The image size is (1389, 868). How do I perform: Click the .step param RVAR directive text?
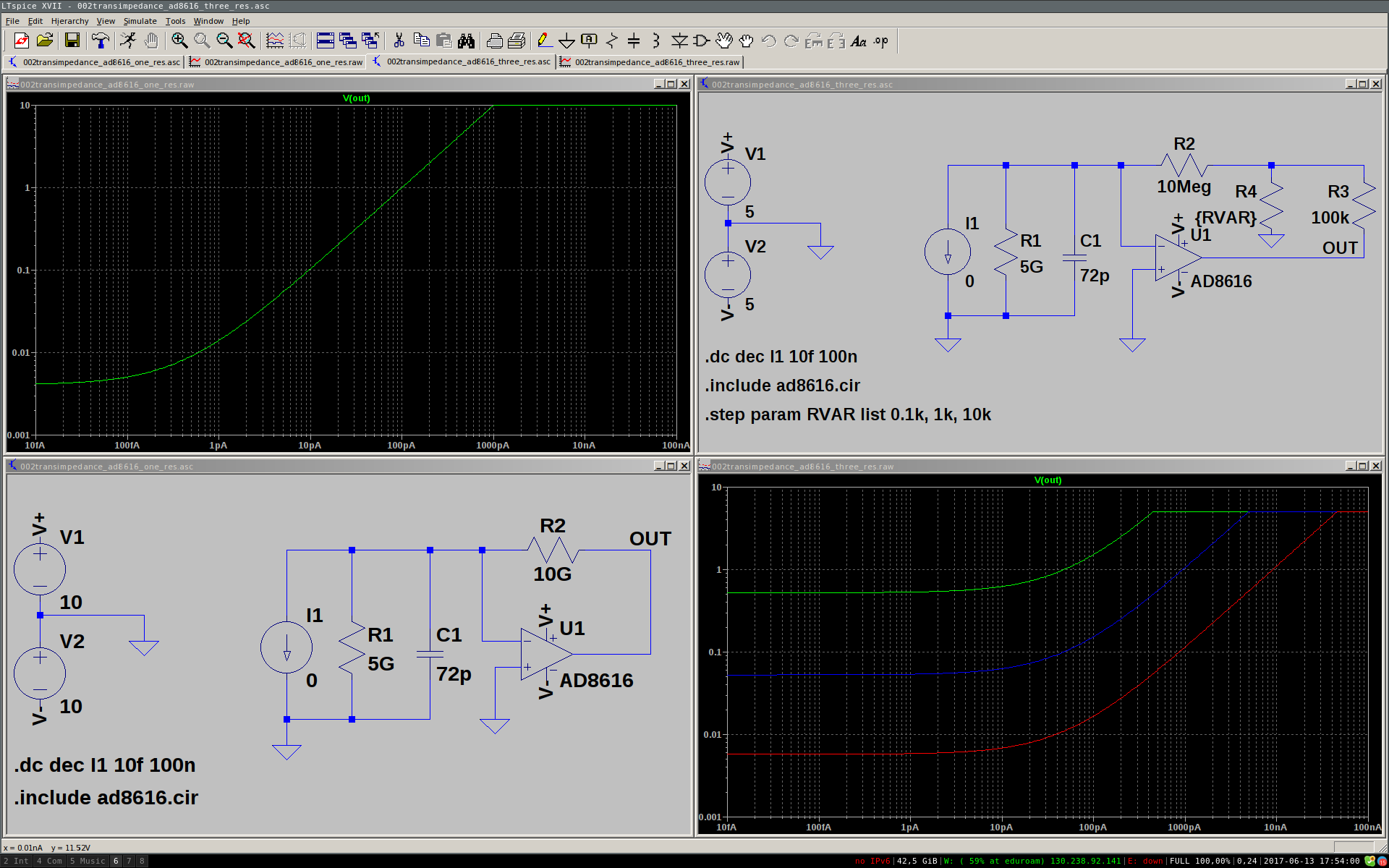tap(848, 414)
